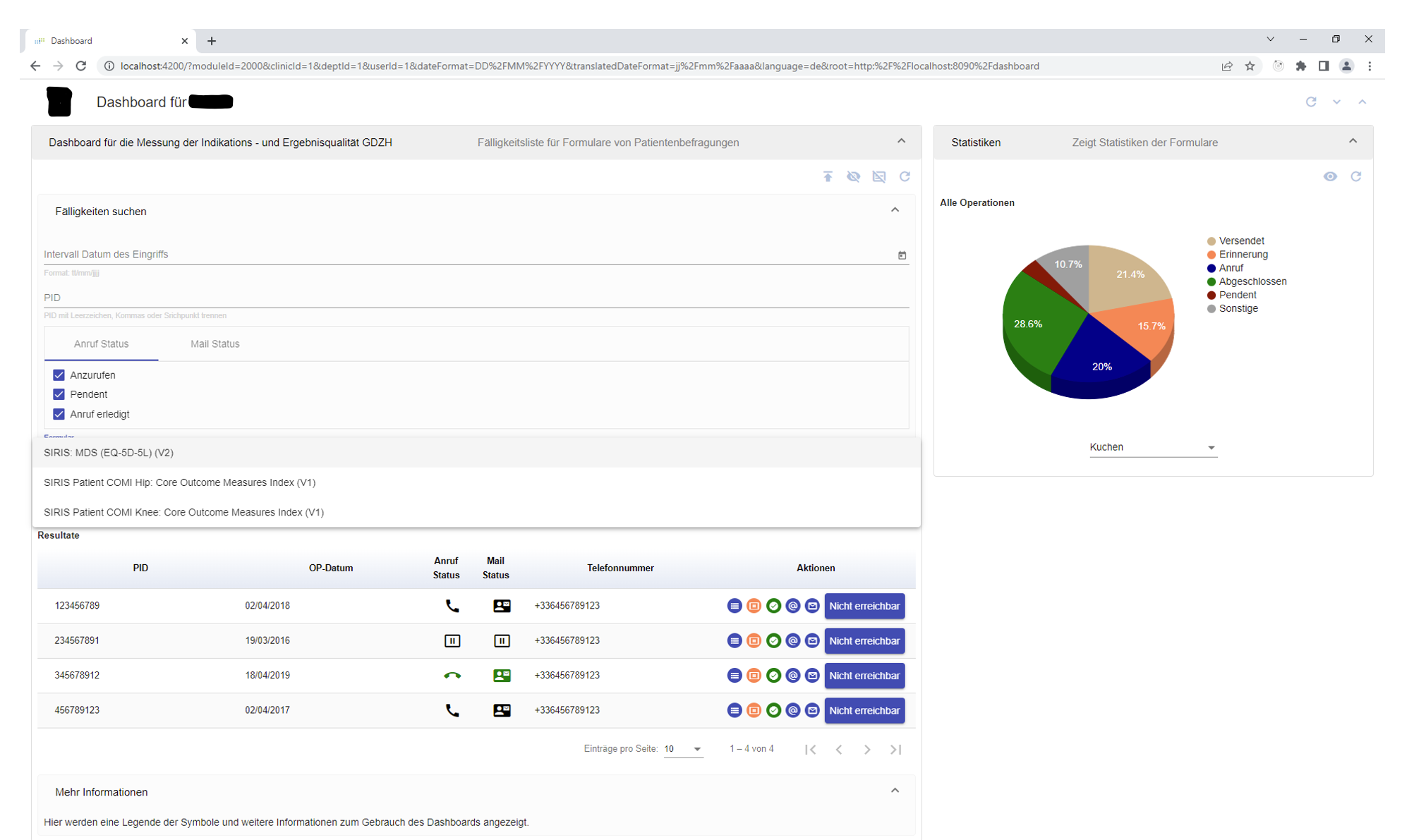Reload the page in the browser
Screen dimensions: 1402x840
81,66
